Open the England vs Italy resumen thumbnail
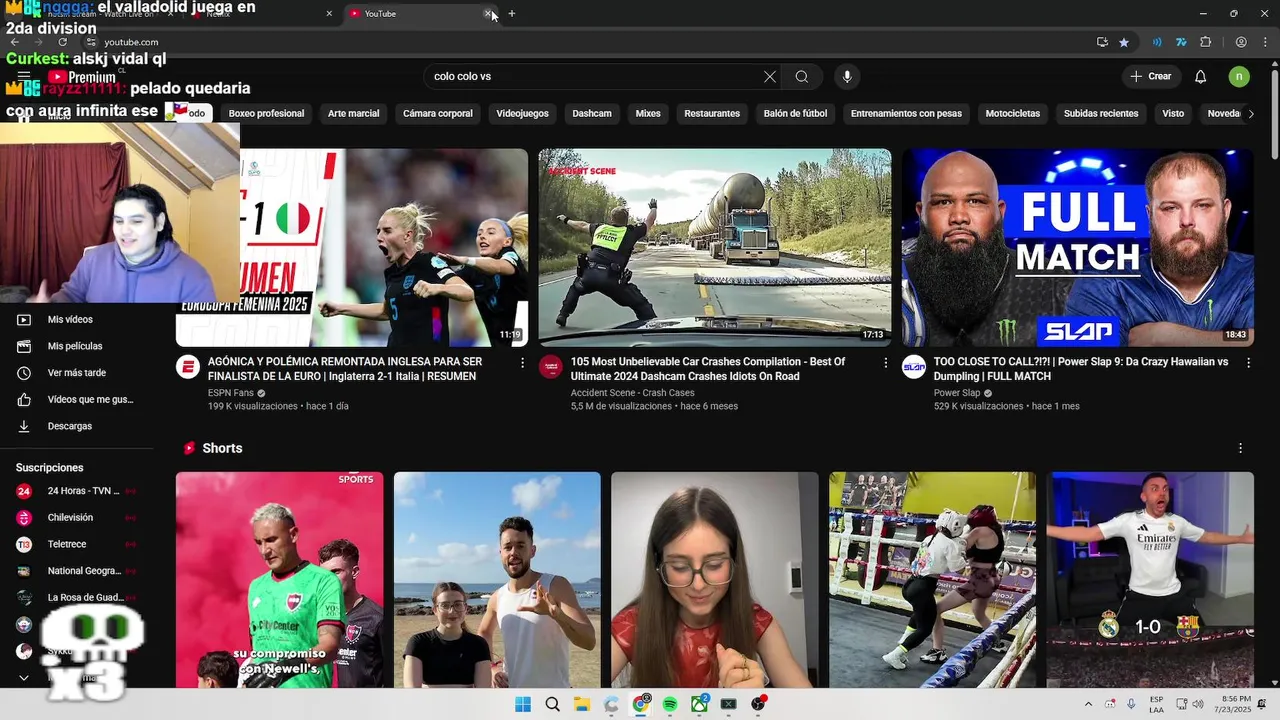The height and width of the screenshot is (720, 1280). coord(384,247)
